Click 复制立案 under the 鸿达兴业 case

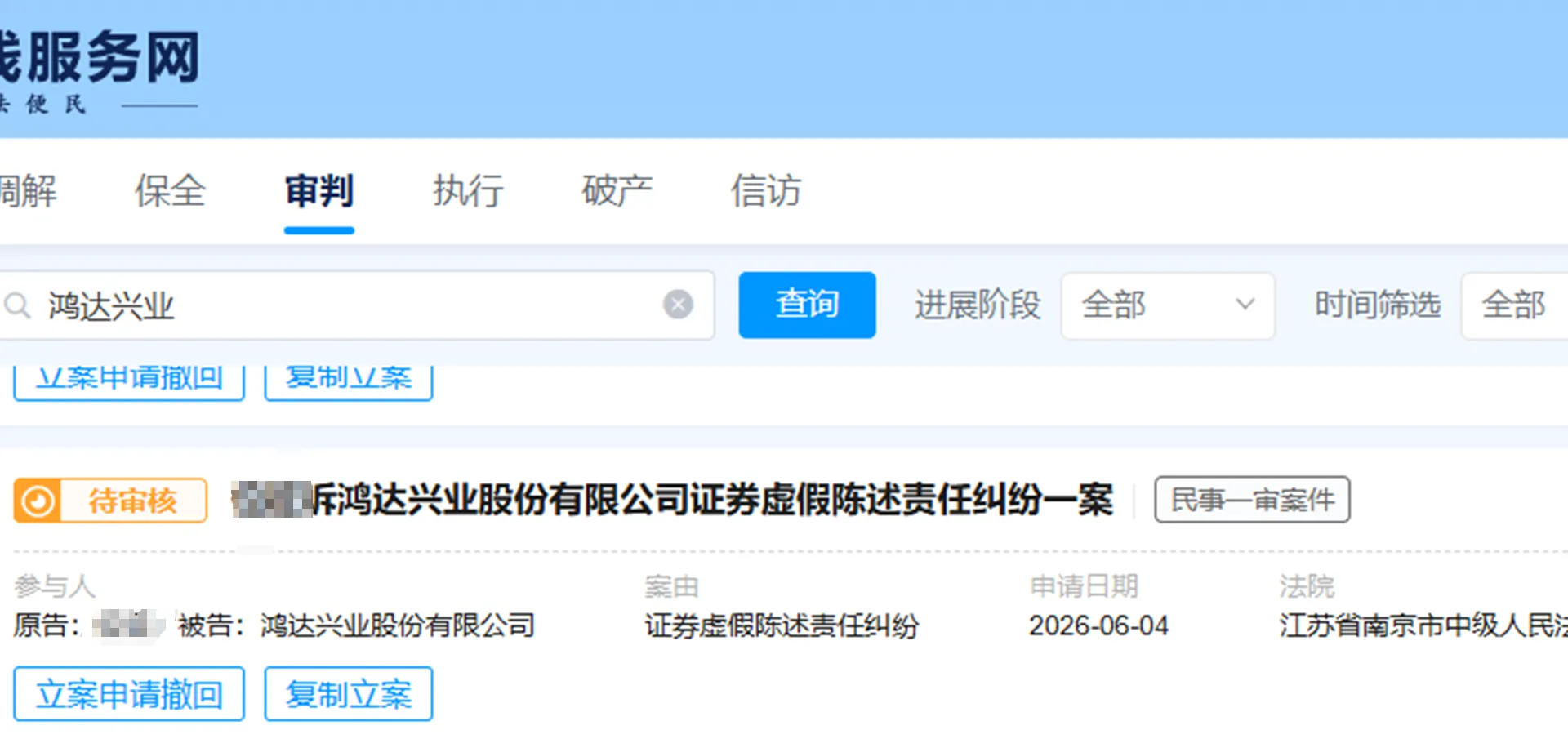click(x=349, y=694)
